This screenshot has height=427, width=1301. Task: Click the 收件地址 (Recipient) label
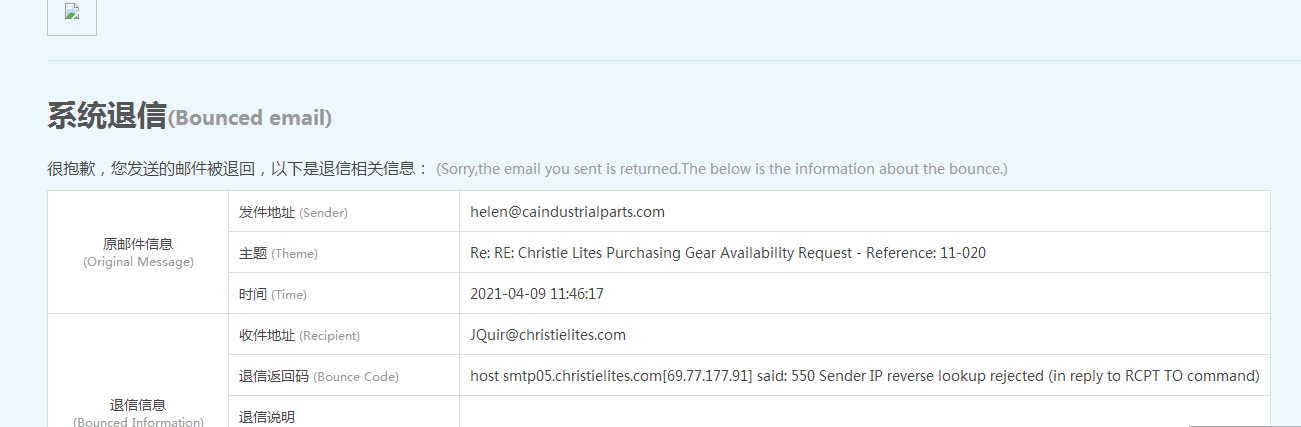coord(299,335)
